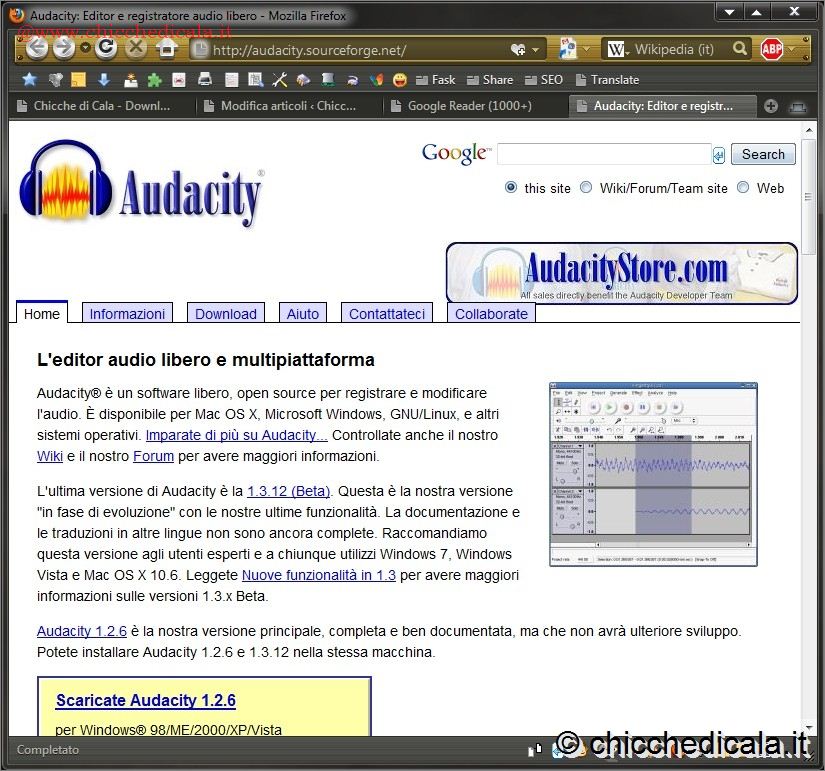Go to the browser Home page icon
Image resolution: width=825 pixels, height=771 pixels.
tap(166, 48)
